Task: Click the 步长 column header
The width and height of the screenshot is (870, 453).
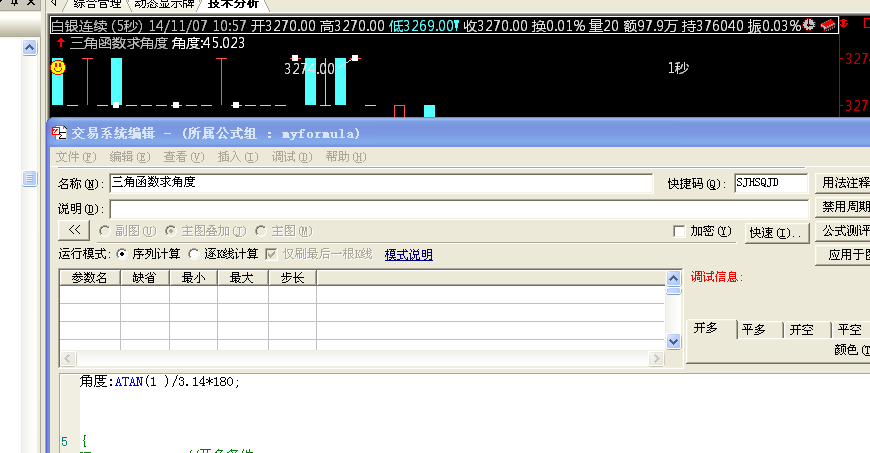Action: 292,278
